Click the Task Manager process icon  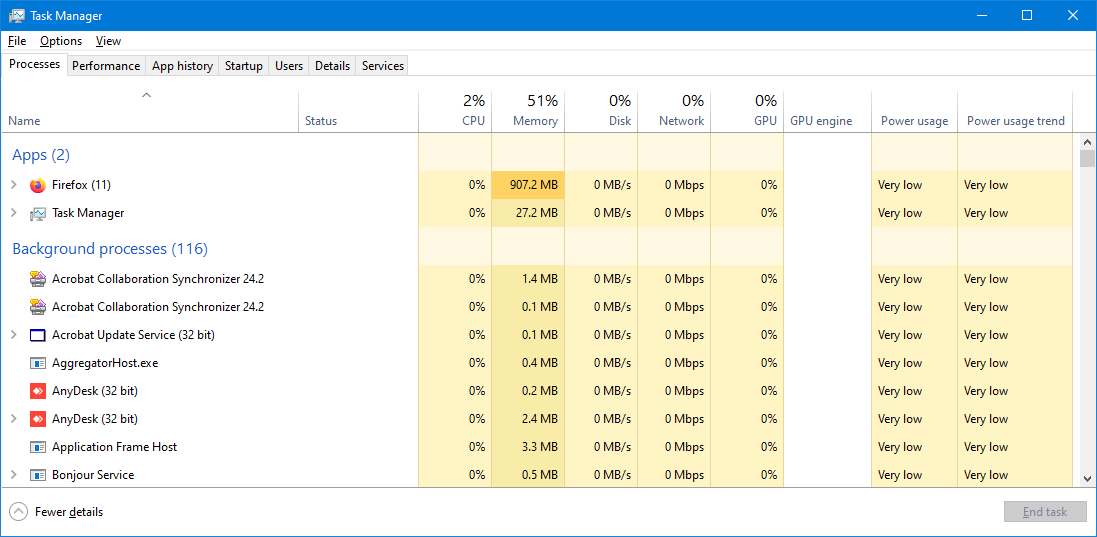(x=38, y=213)
